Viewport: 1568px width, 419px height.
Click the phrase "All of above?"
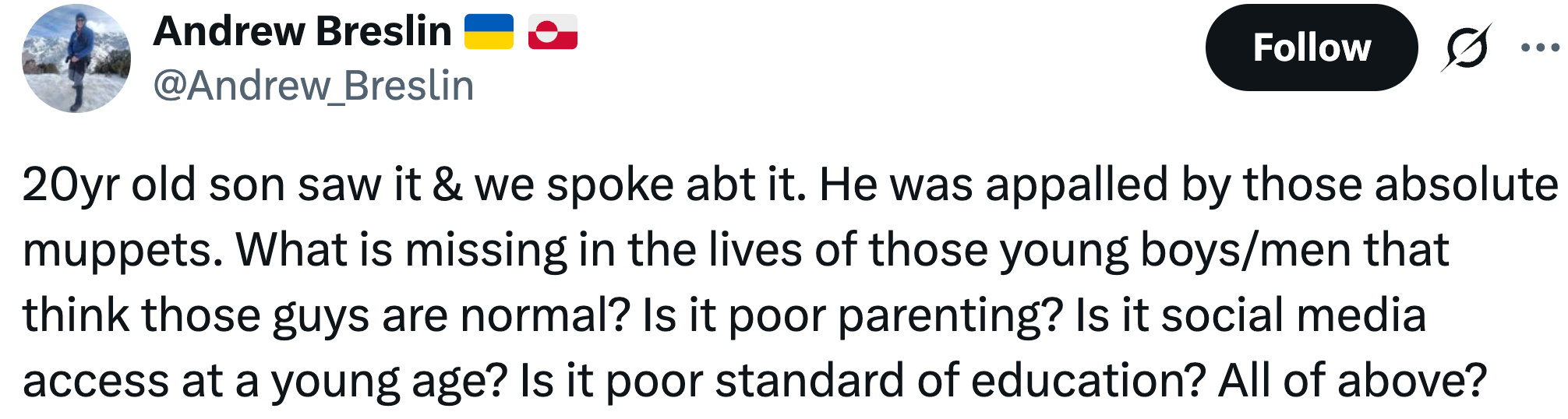(x=1352, y=382)
